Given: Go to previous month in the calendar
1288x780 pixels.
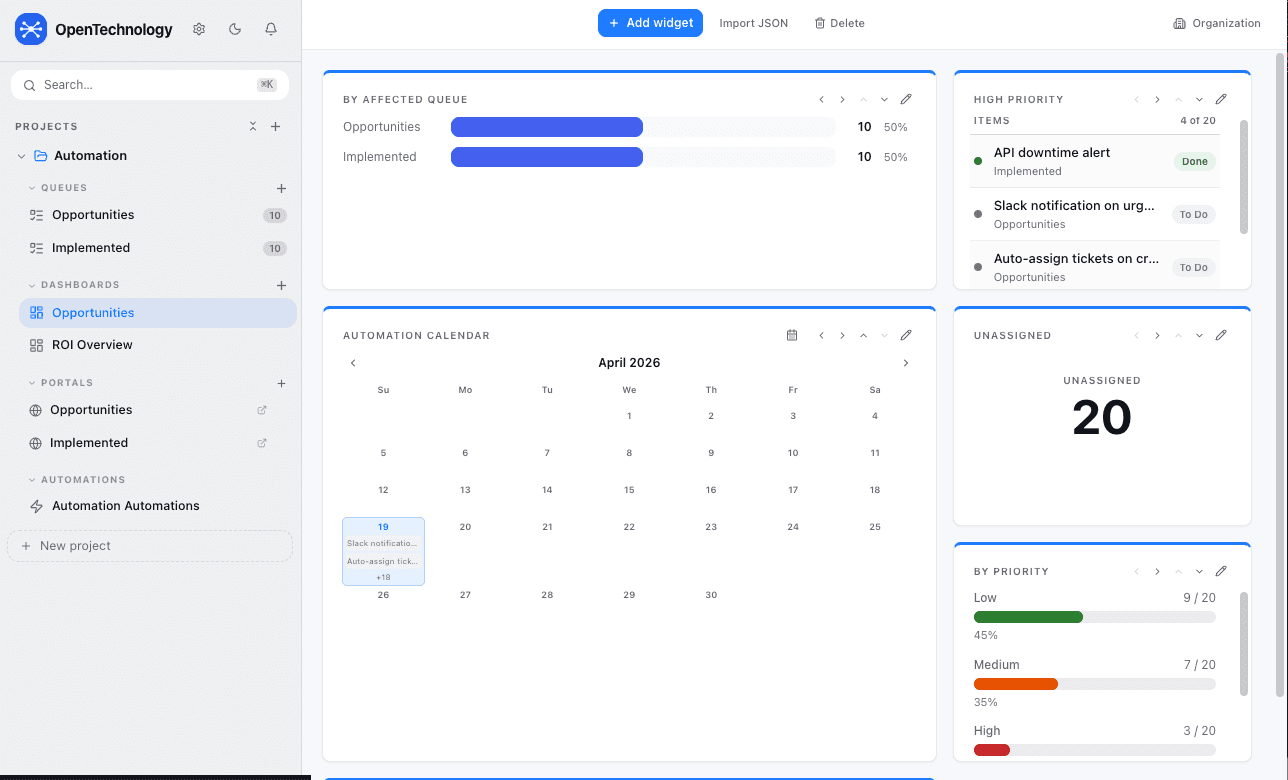Looking at the screenshot, I should point(353,363).
